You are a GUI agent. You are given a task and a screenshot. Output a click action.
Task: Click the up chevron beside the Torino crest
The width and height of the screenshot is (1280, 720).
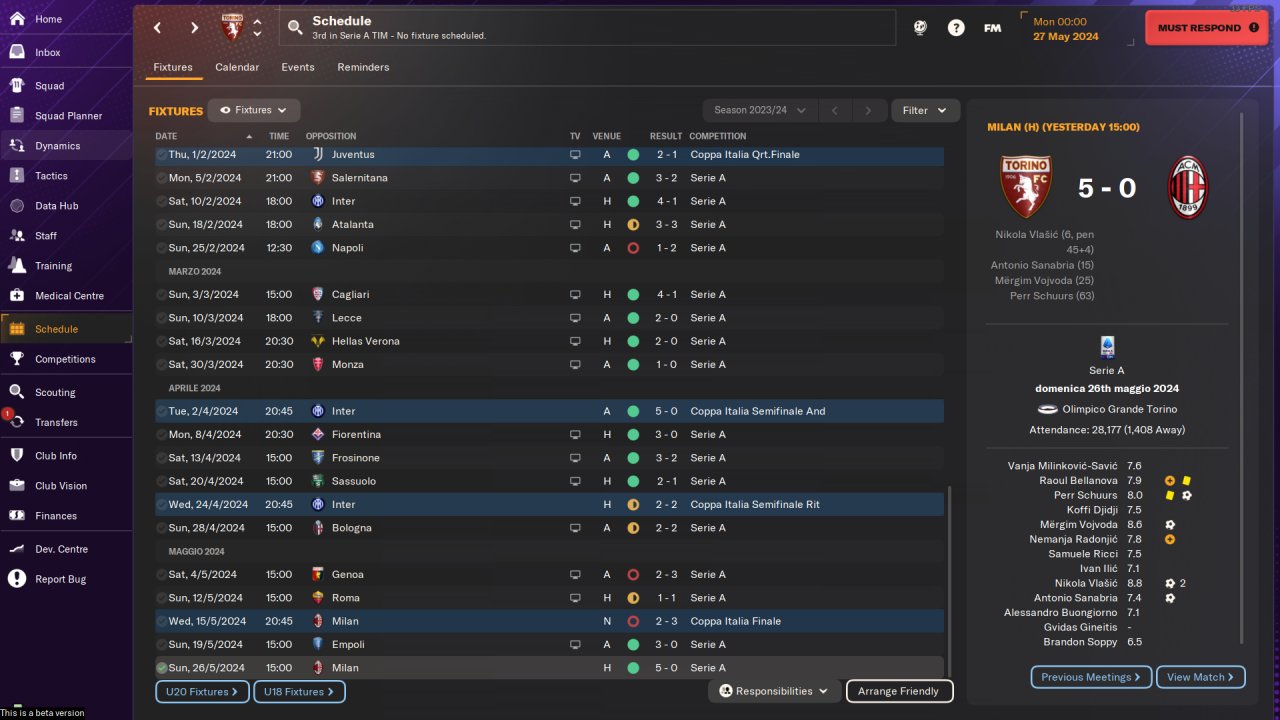coord(257,22)
